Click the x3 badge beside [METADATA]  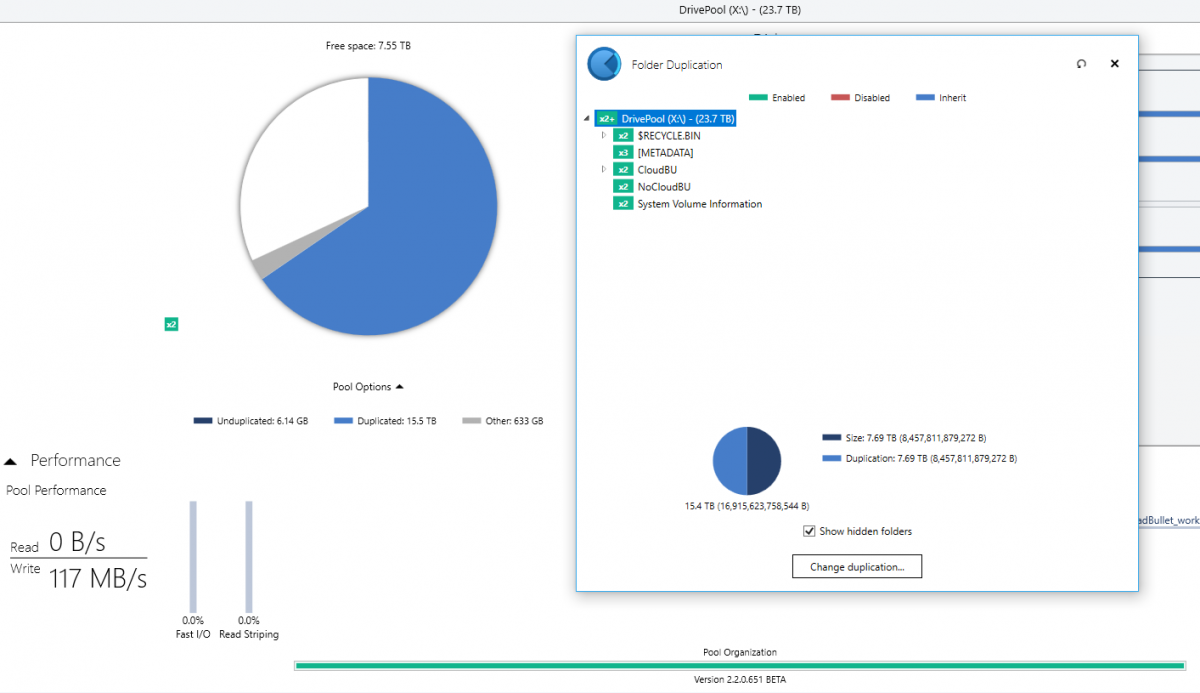(x=623, y=152)
